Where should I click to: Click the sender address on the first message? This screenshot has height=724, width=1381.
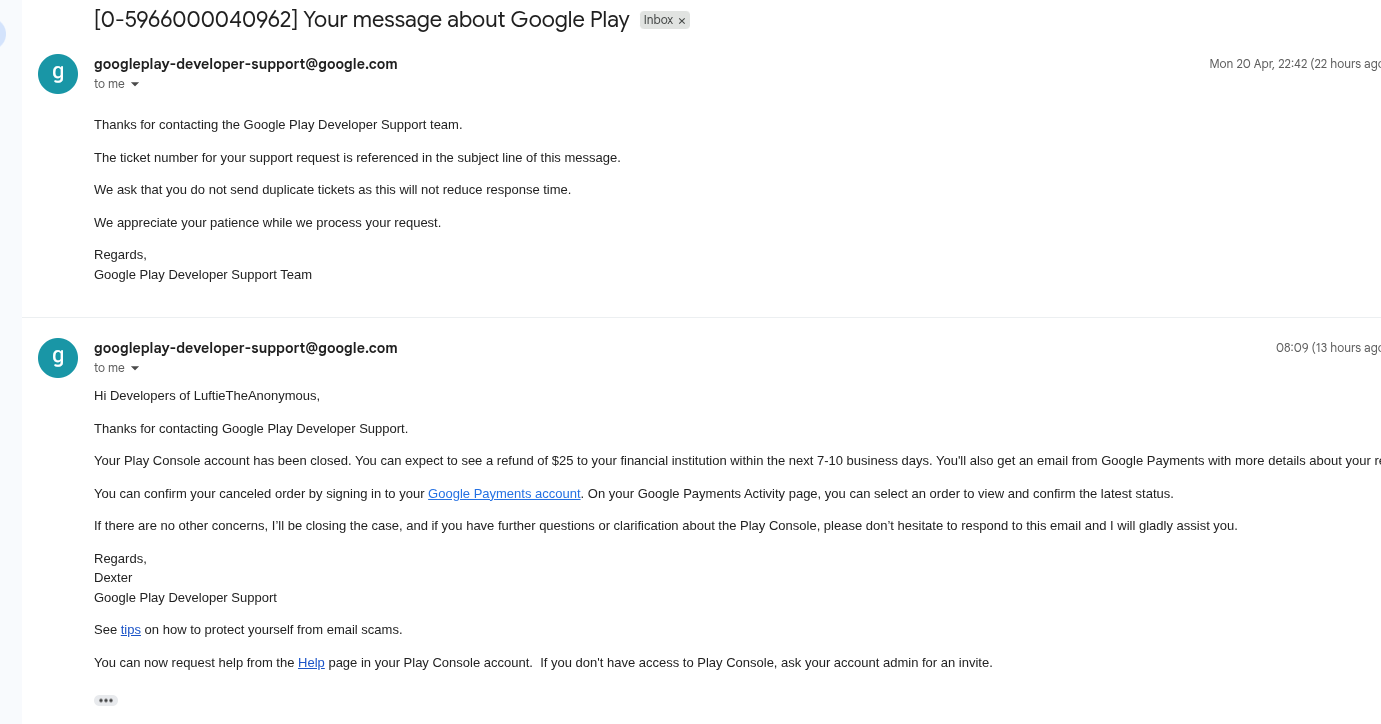tap(246, 64)
